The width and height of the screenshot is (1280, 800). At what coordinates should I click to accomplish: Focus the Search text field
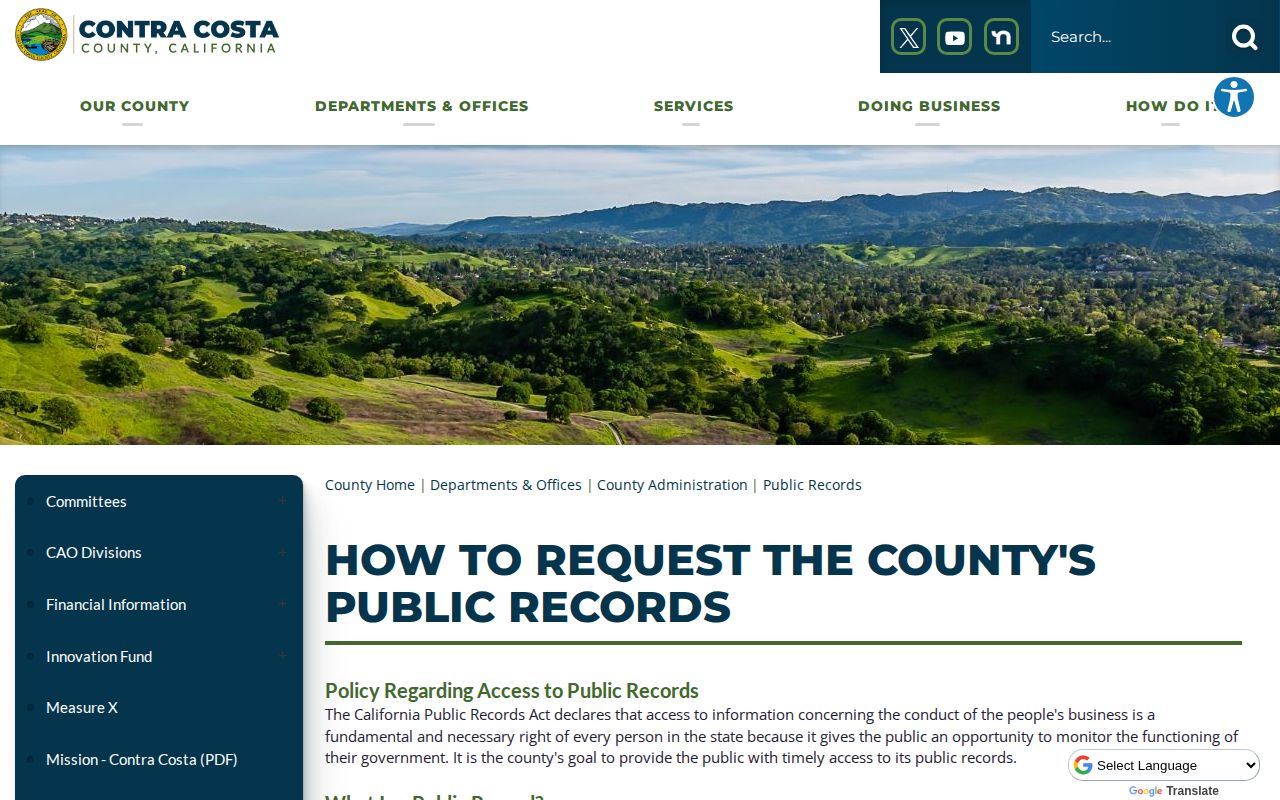coord(1130,37)
